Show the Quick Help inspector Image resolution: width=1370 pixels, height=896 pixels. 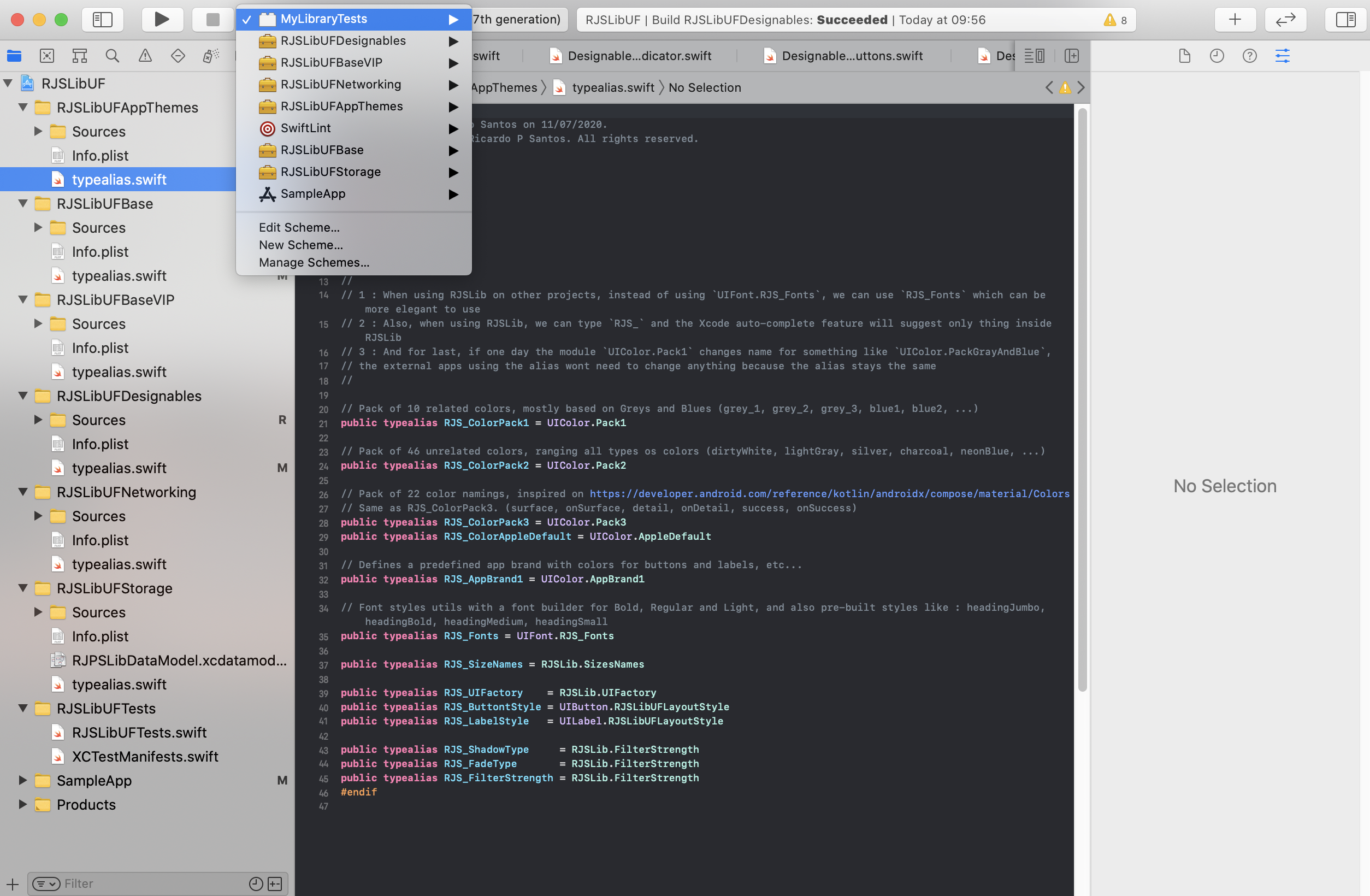click(1249, 56)
